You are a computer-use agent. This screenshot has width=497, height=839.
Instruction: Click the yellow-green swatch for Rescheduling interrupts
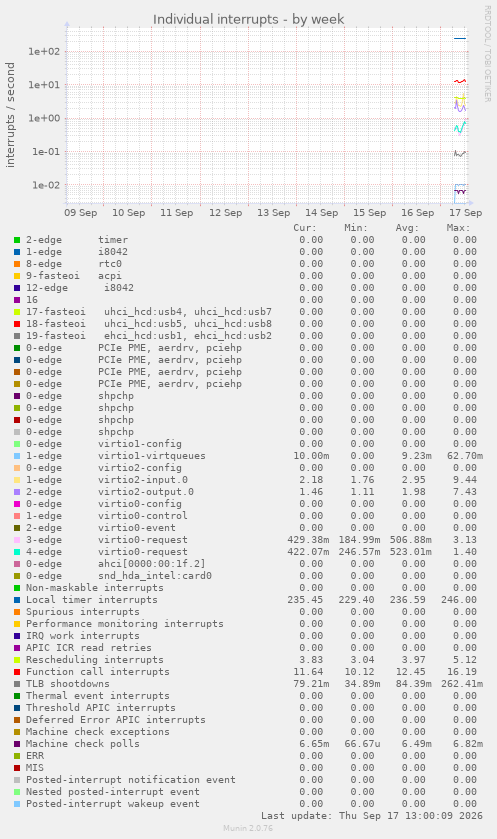point(17,660)
